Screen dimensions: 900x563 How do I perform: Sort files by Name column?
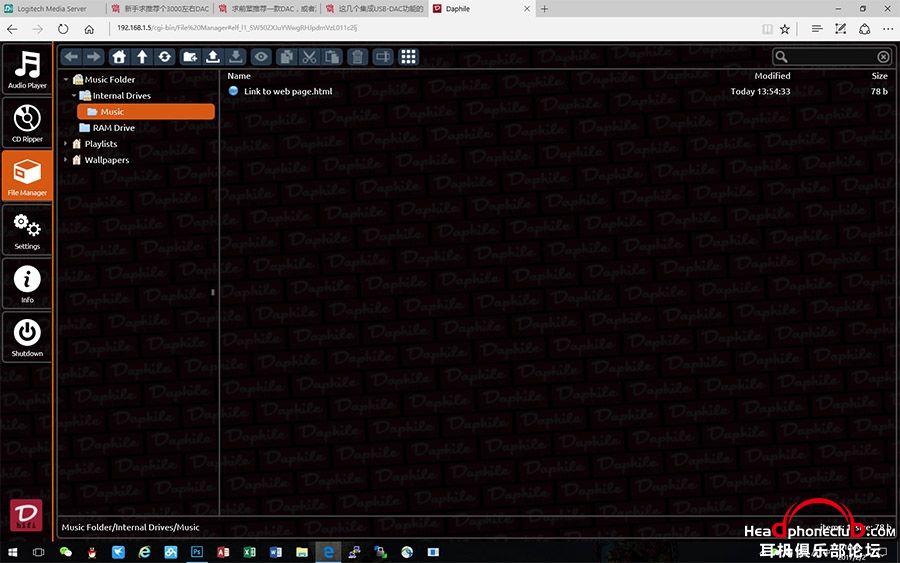[239, 76]
